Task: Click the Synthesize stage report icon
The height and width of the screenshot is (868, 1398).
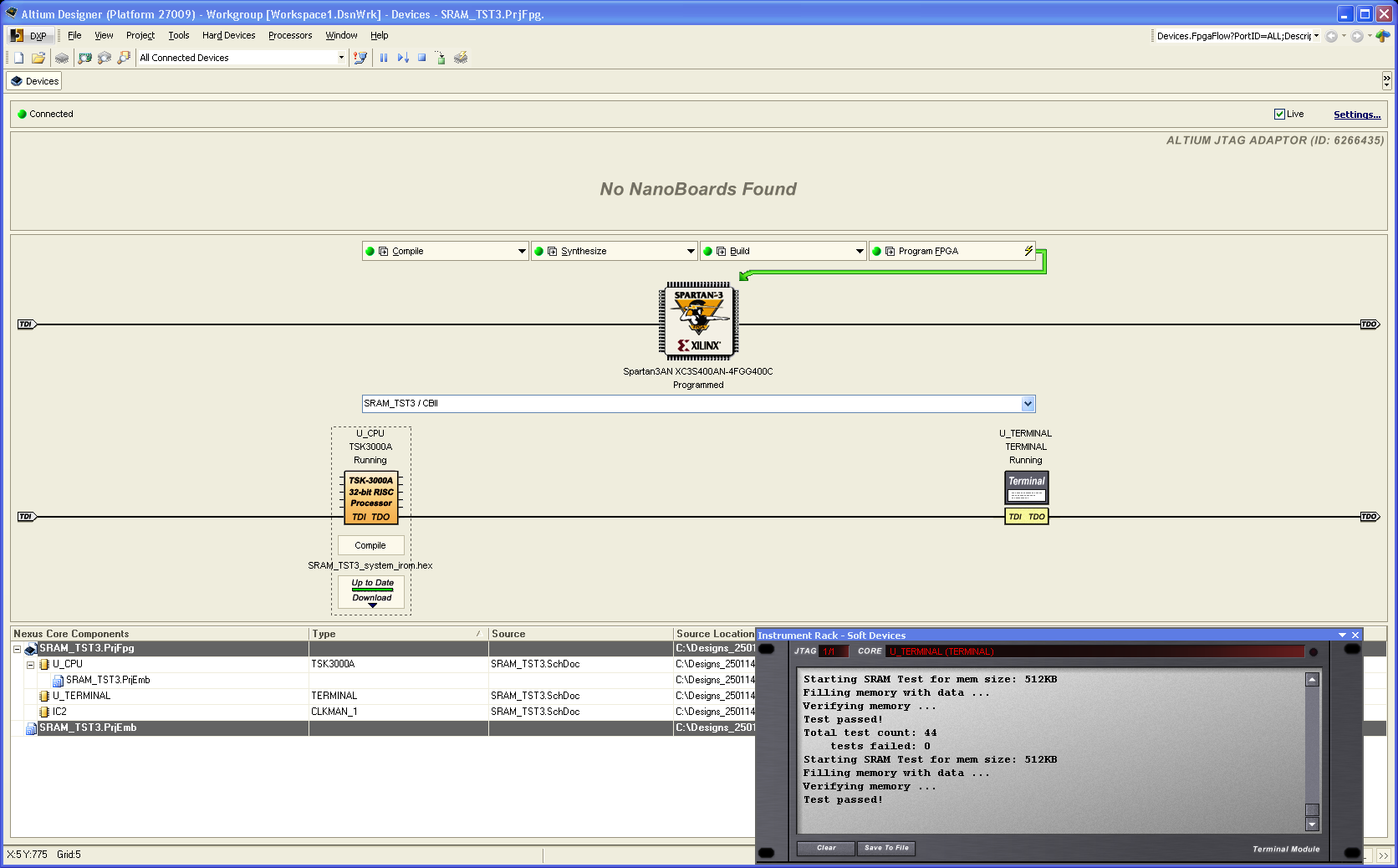Action: [553, 251]
